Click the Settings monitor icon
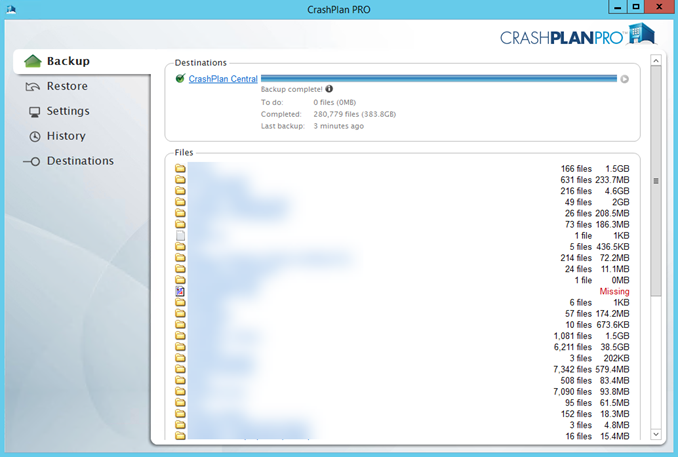 34,112
